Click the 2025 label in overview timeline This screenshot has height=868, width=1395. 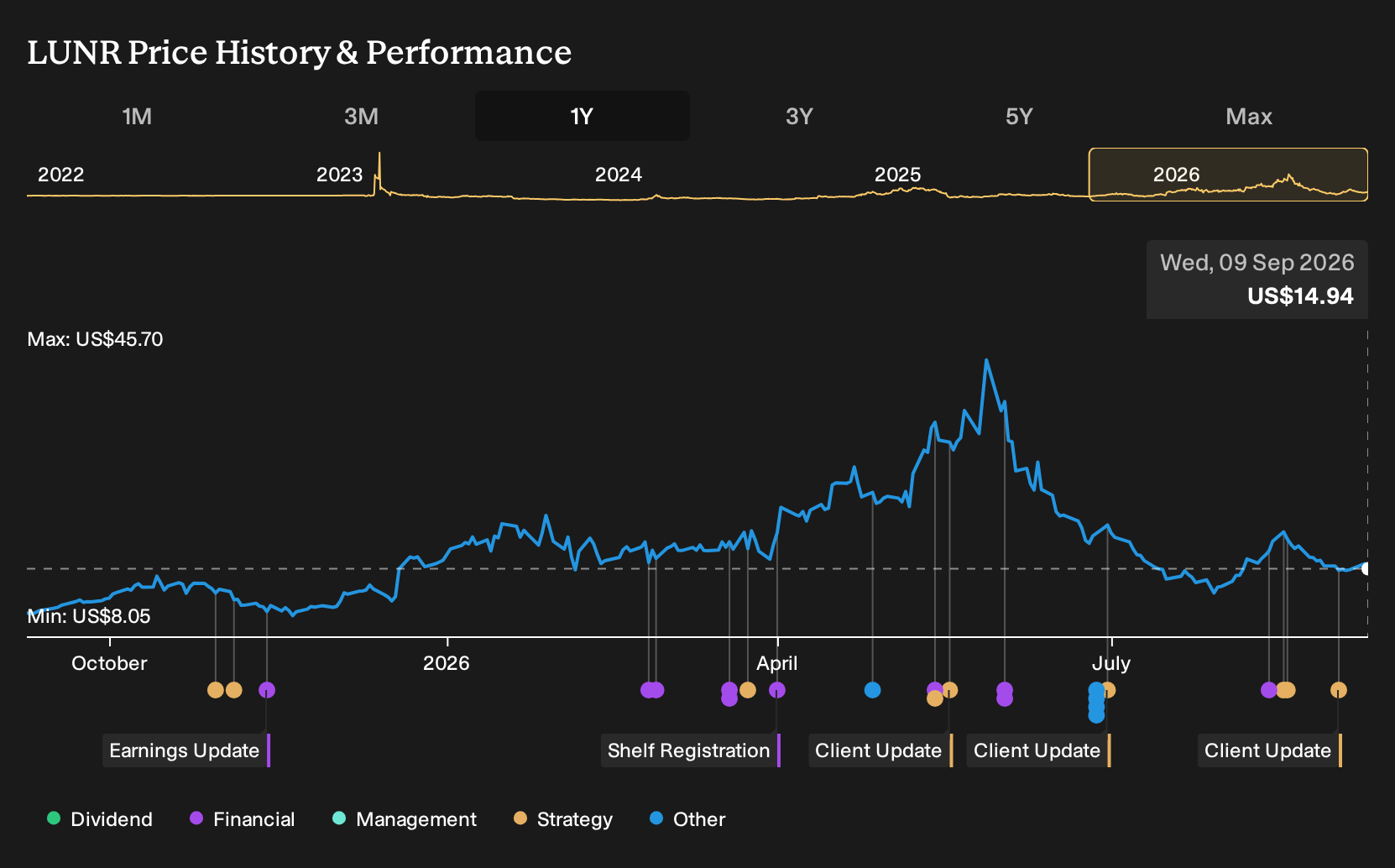click(897, 175)
